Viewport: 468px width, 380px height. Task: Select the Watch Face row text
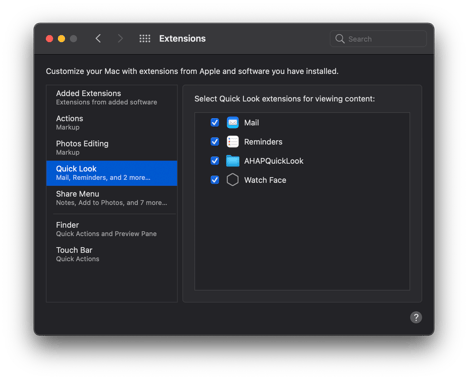pos(265,180)
